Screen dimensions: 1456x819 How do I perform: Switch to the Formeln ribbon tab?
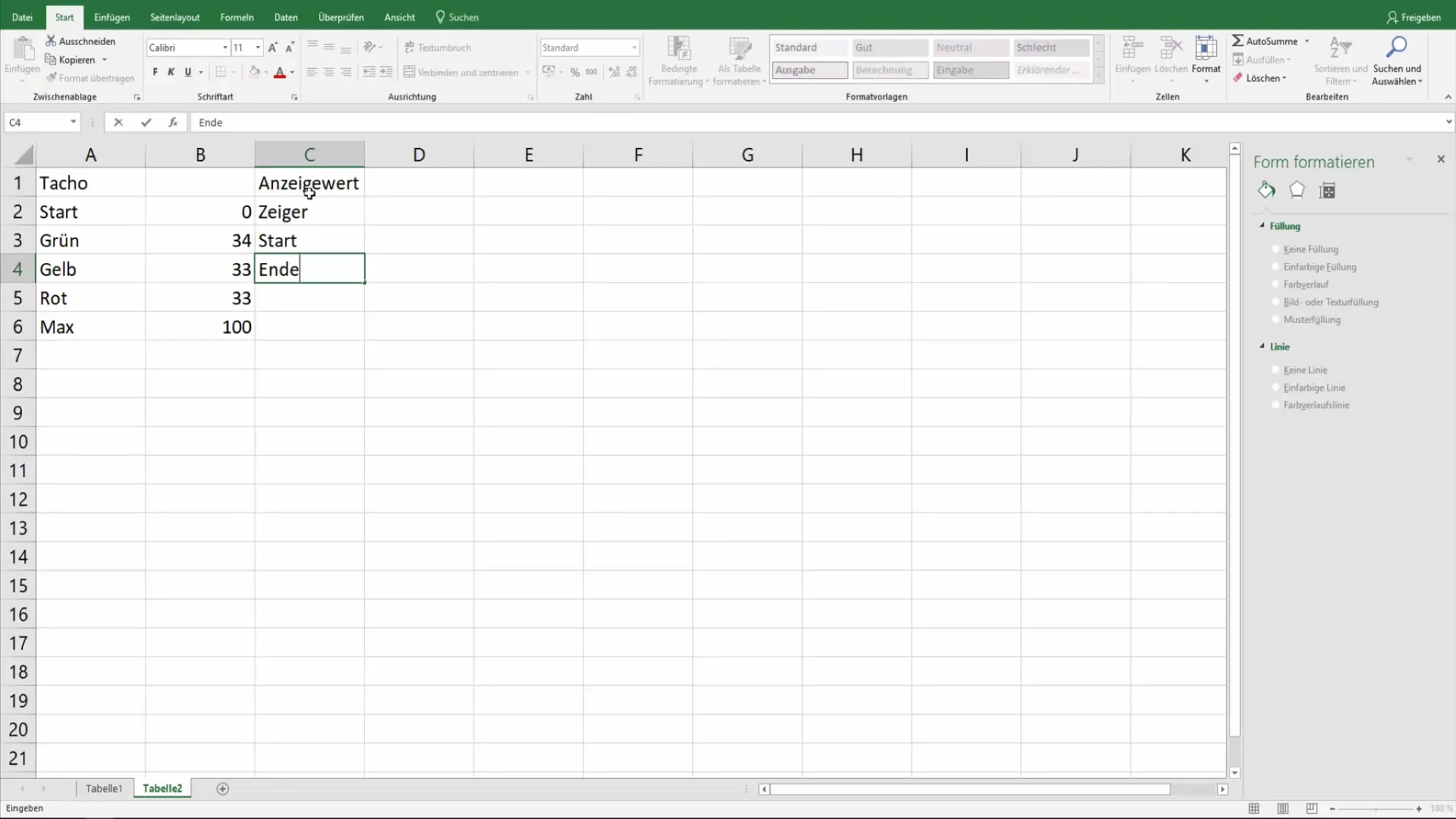[237, 17]
